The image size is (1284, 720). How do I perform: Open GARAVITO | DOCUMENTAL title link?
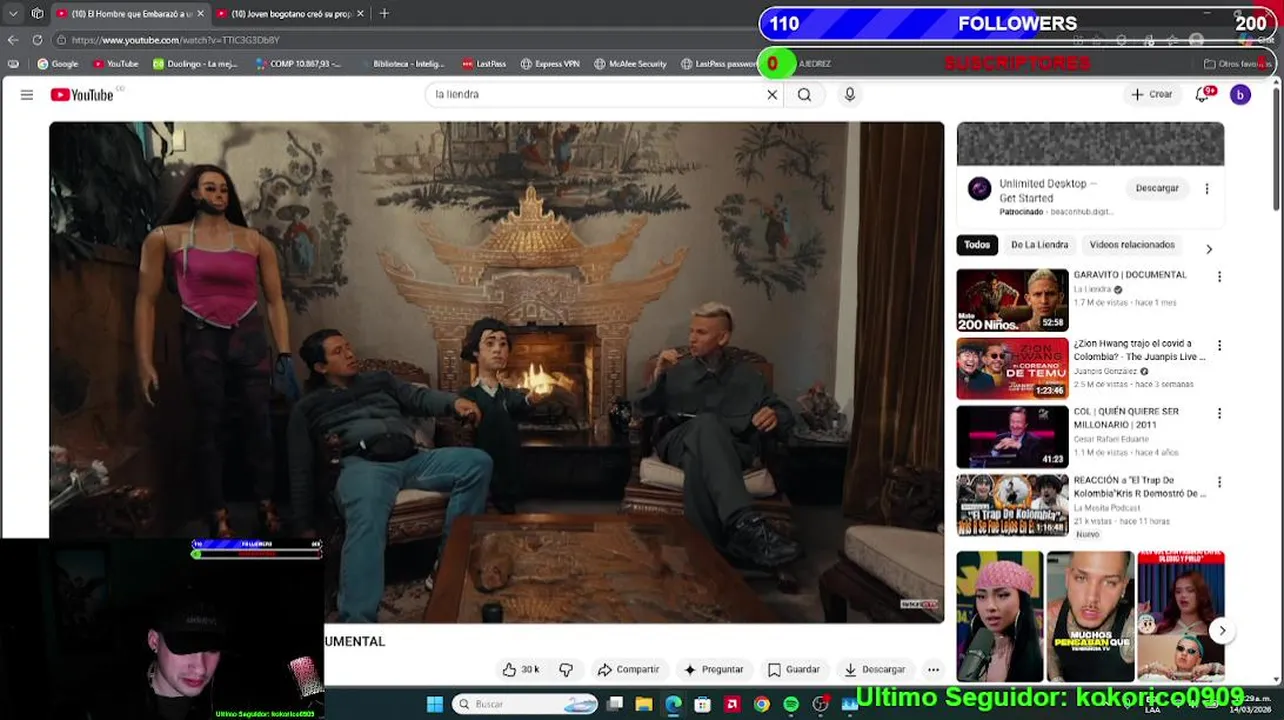click(x=1130, y=275)
